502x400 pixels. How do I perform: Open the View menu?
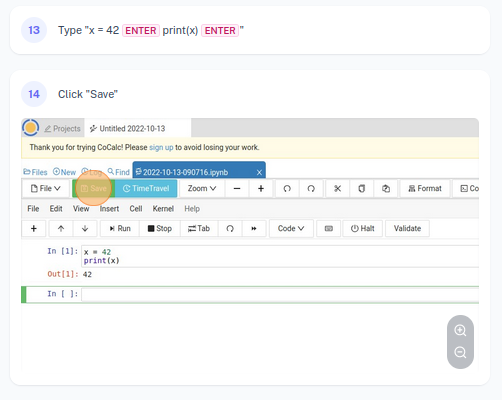[81, 209]
